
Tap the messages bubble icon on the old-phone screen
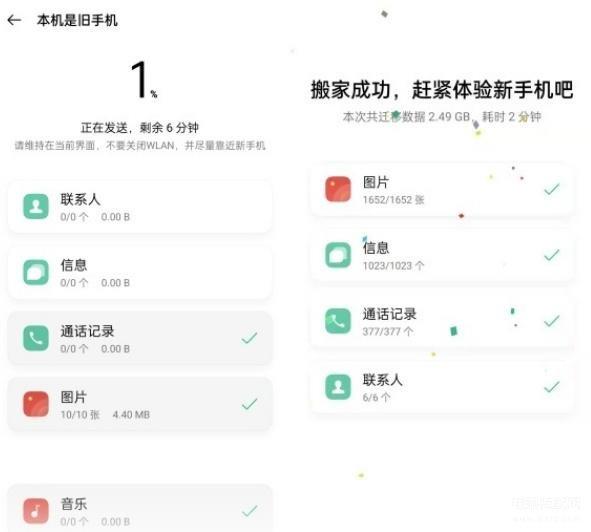36,272
